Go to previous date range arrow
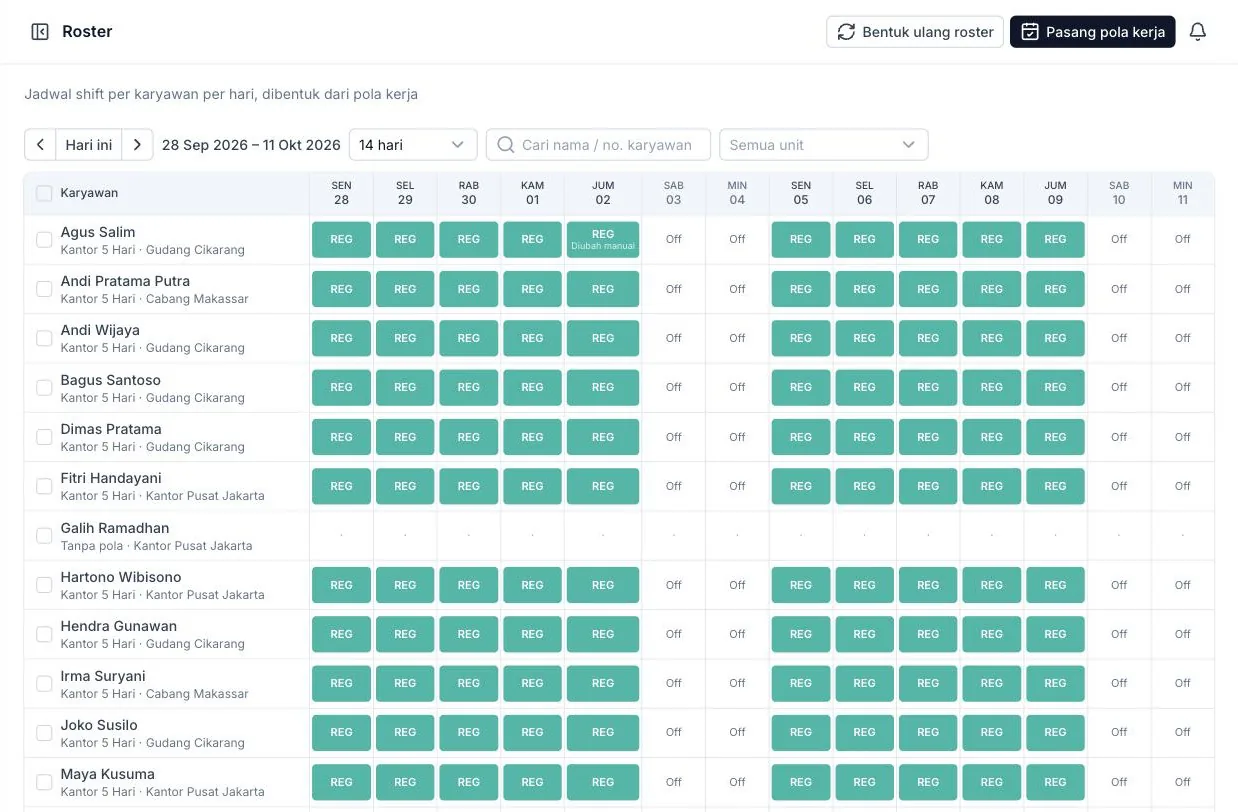Image resolution: width=1238 pixels, height=812 pixels. point(40,145)
